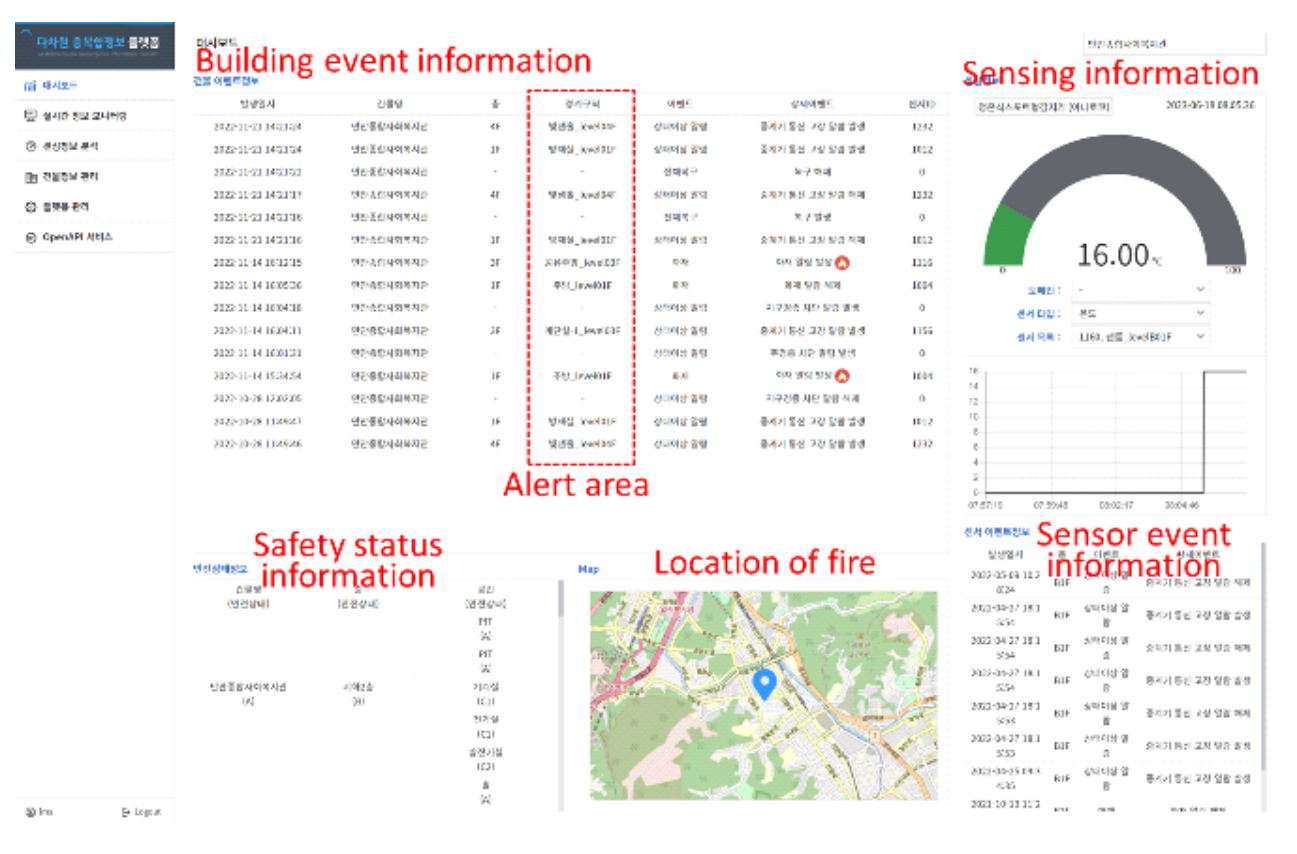Click the Info link at bottom left

point(39,812)
